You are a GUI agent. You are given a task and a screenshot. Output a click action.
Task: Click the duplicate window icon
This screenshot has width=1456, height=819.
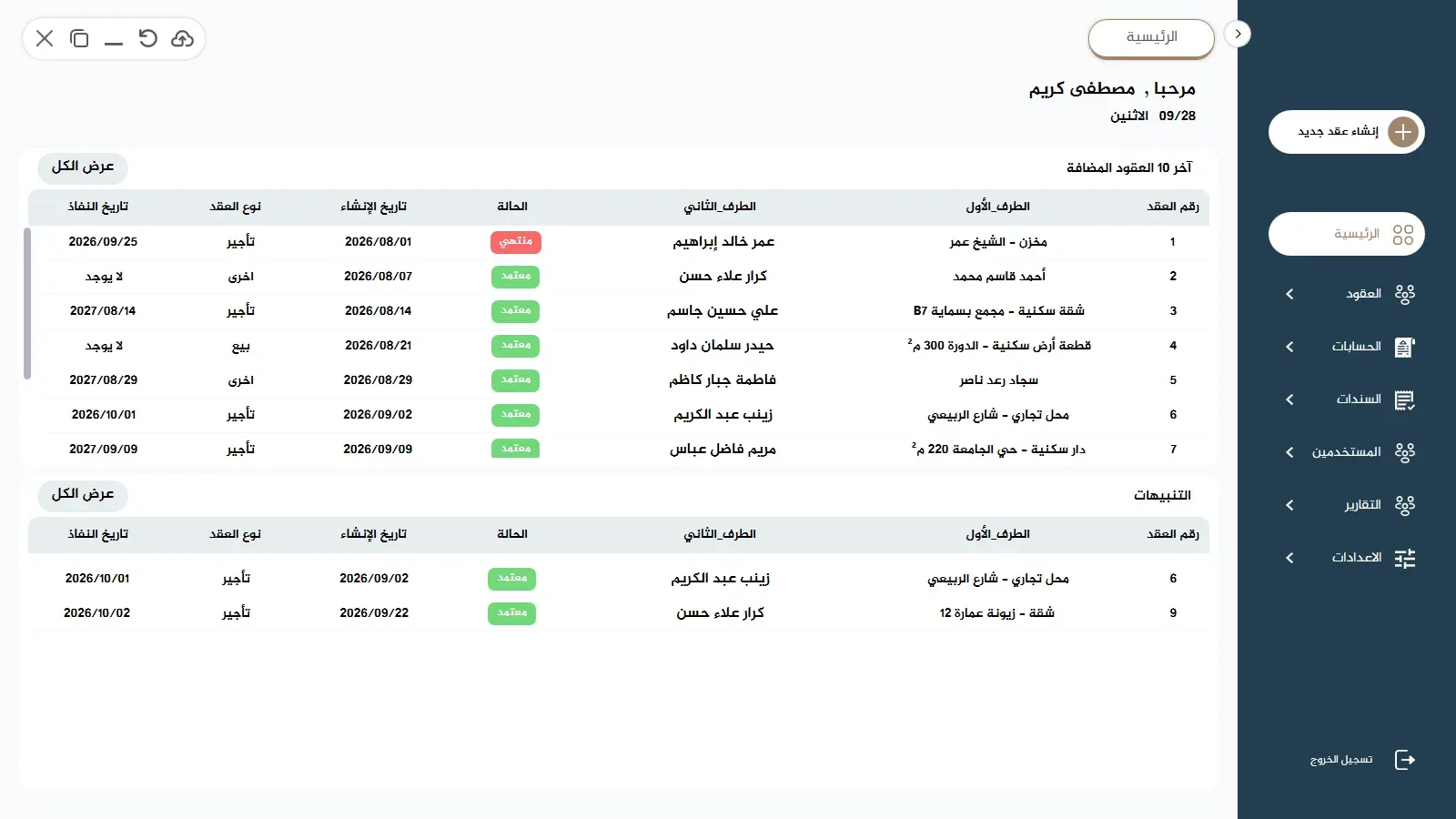coord(79,38)
